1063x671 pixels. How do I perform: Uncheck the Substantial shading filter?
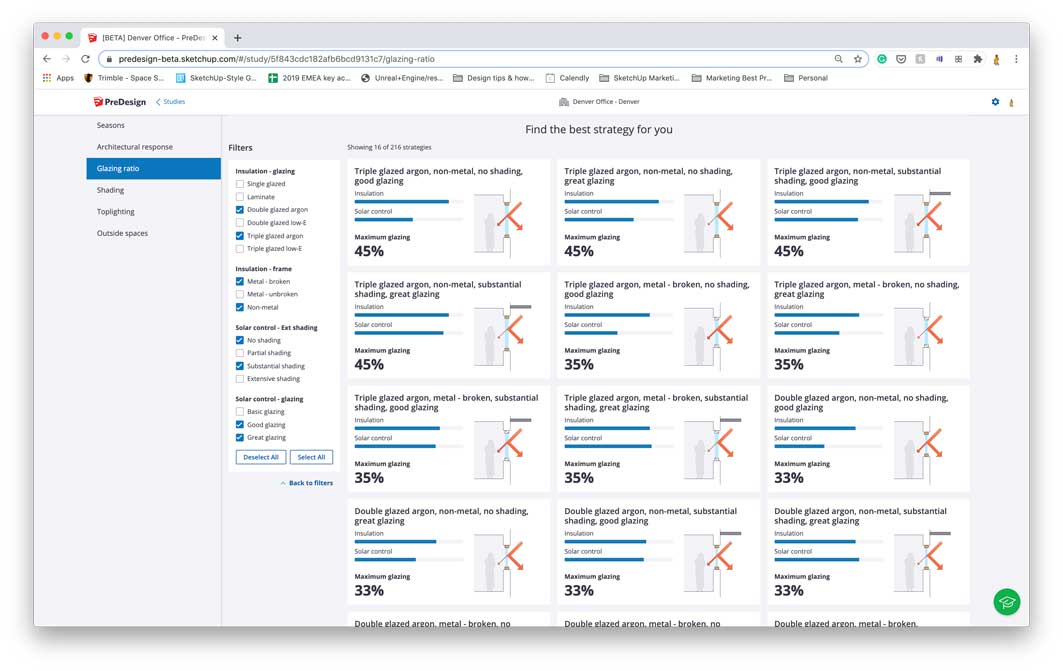click(239, 366)
